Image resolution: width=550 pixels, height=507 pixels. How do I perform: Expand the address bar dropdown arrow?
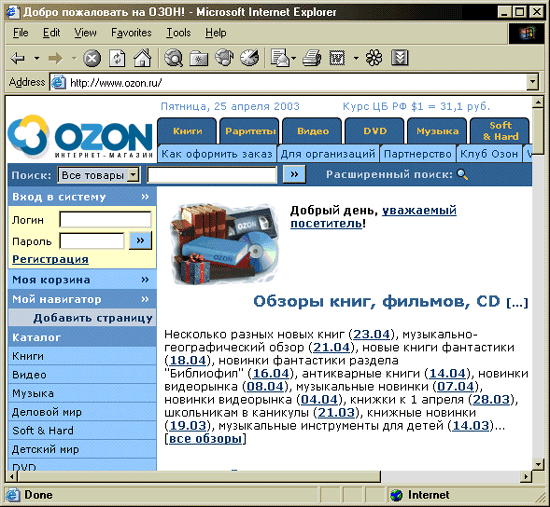pos(532,82)
